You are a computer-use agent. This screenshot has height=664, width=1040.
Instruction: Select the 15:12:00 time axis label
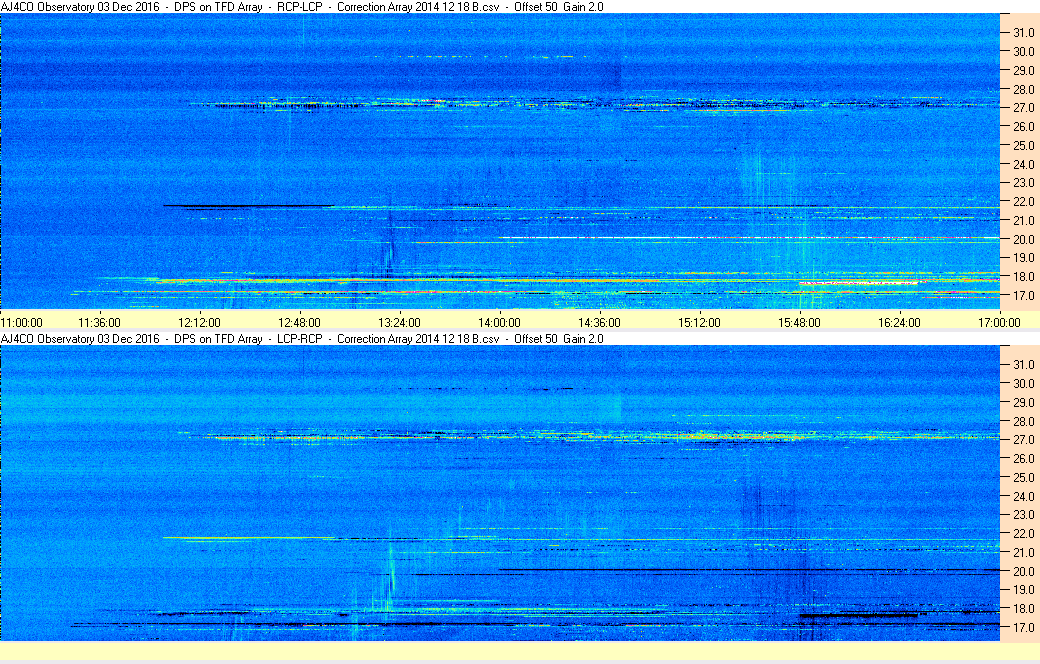699,322
